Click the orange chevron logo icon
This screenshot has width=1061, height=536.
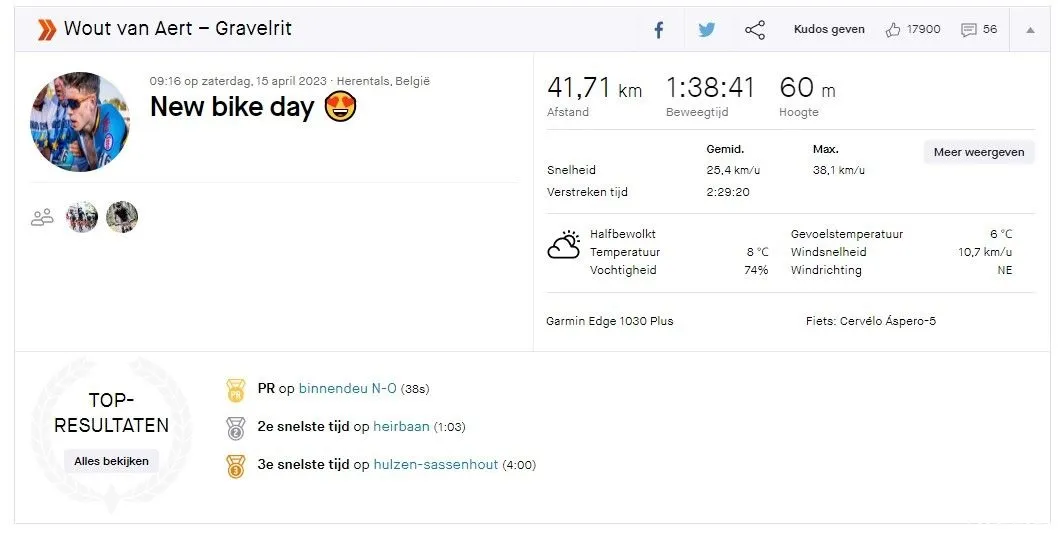(47, 29)
